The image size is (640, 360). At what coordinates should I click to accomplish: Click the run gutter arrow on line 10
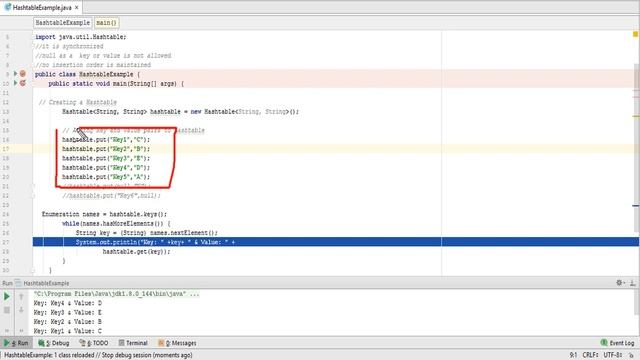16,83
